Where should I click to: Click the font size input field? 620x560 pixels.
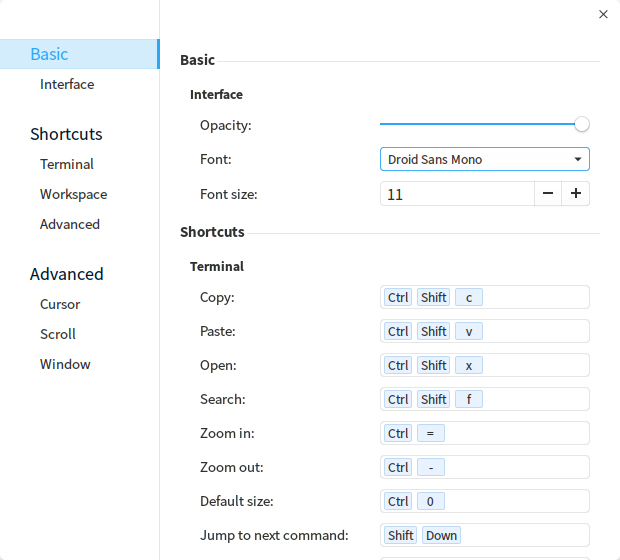(x=456, y=194)
